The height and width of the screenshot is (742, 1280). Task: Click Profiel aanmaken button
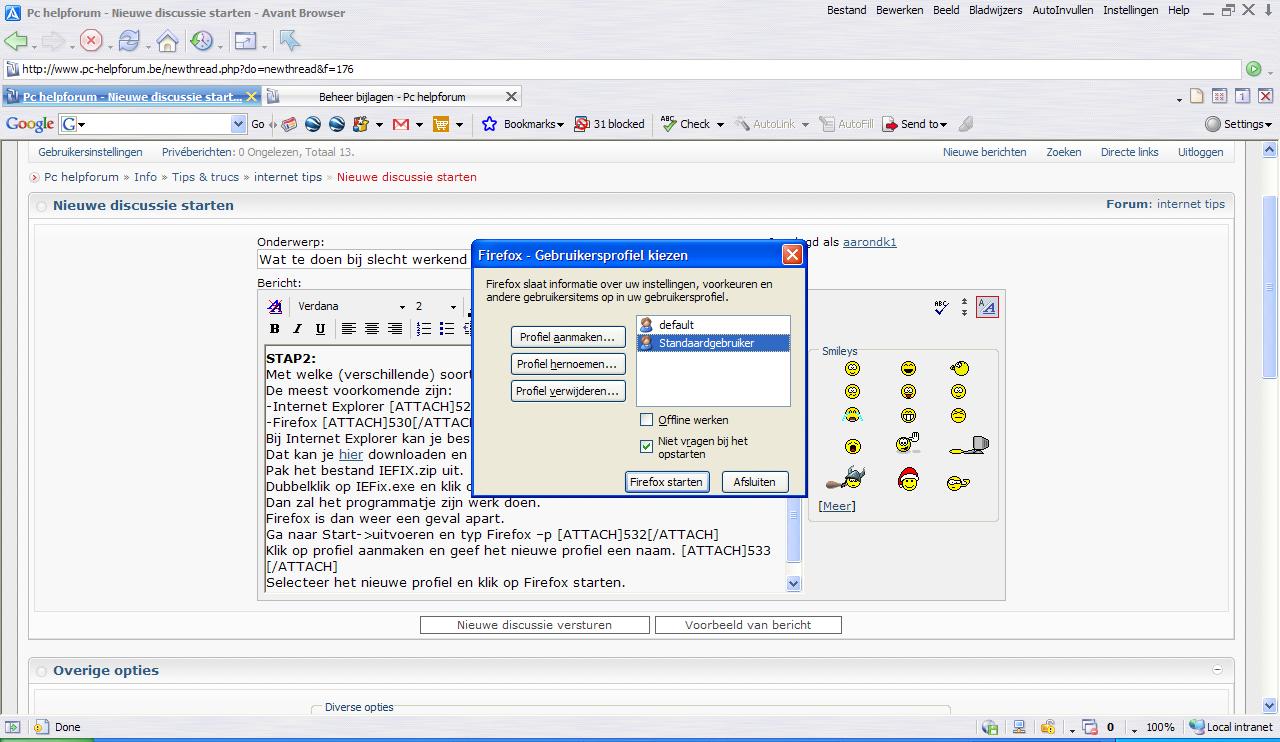pos(568,337)
